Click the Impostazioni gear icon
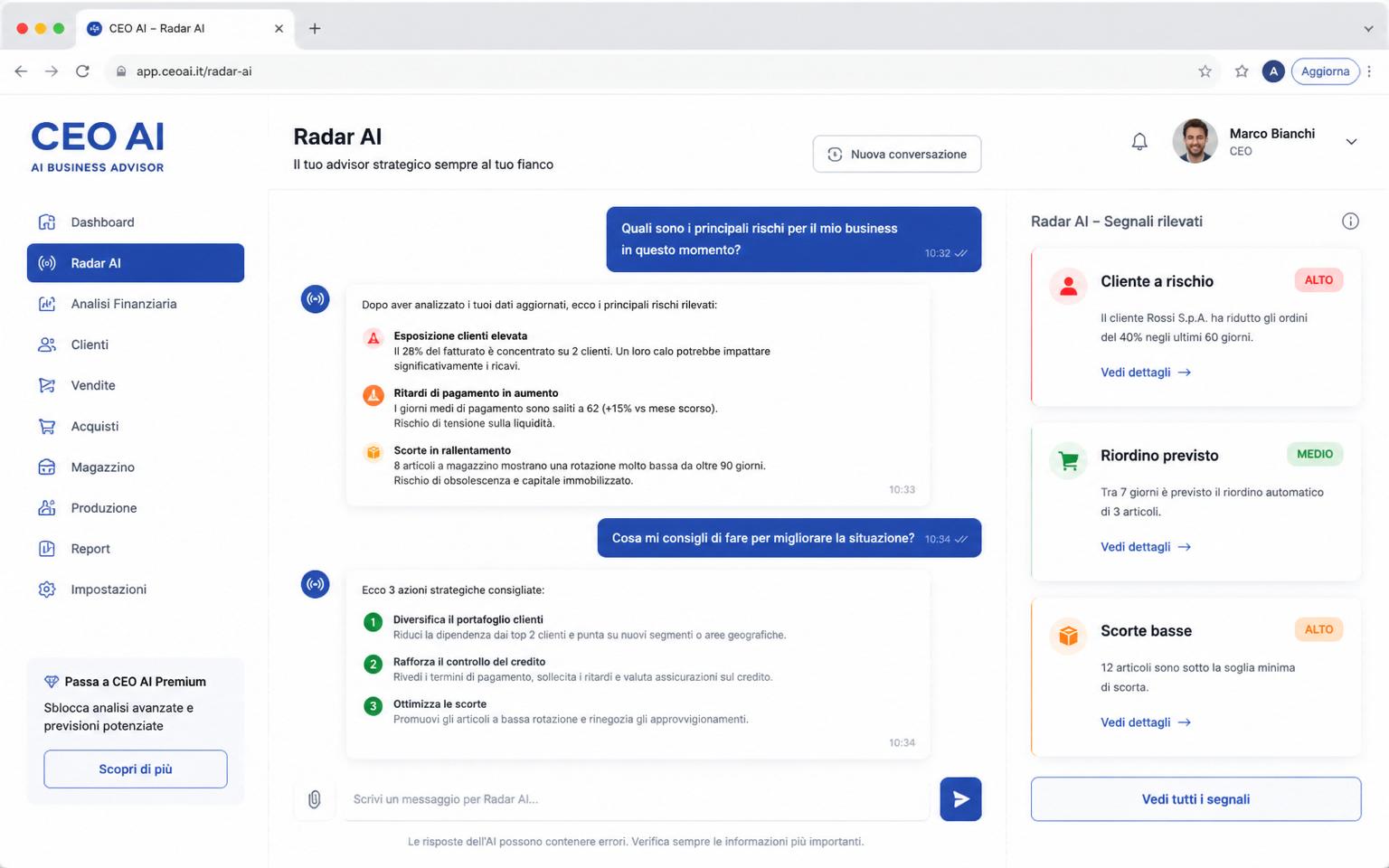The width and height of the screenshot is (1389, 868). pos(47,590)
